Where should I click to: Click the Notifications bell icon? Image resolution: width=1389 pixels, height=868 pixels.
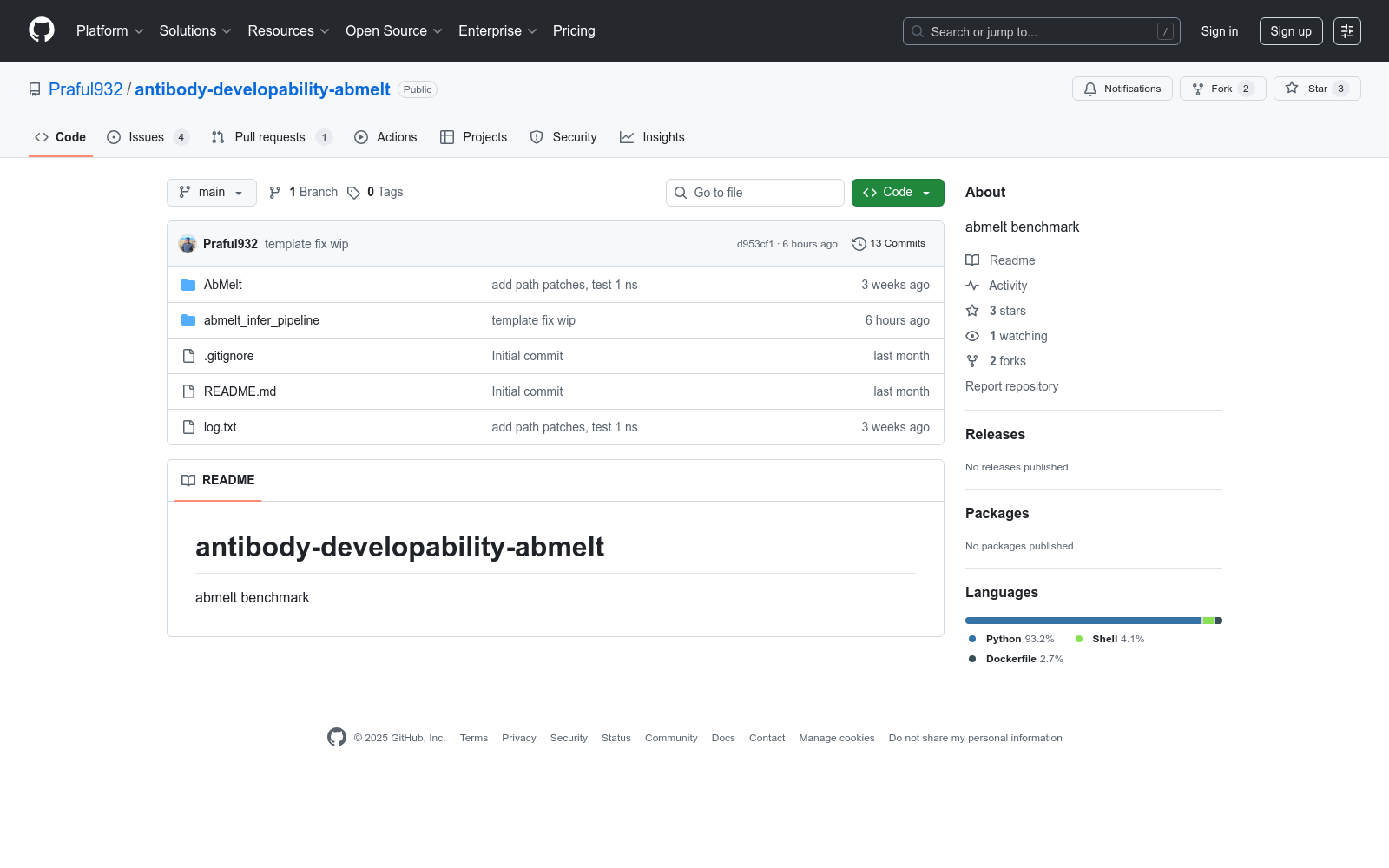pos(1090,89)
